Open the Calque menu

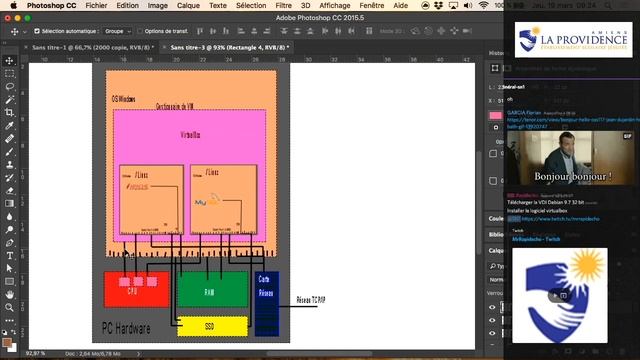tap(188, 5)
